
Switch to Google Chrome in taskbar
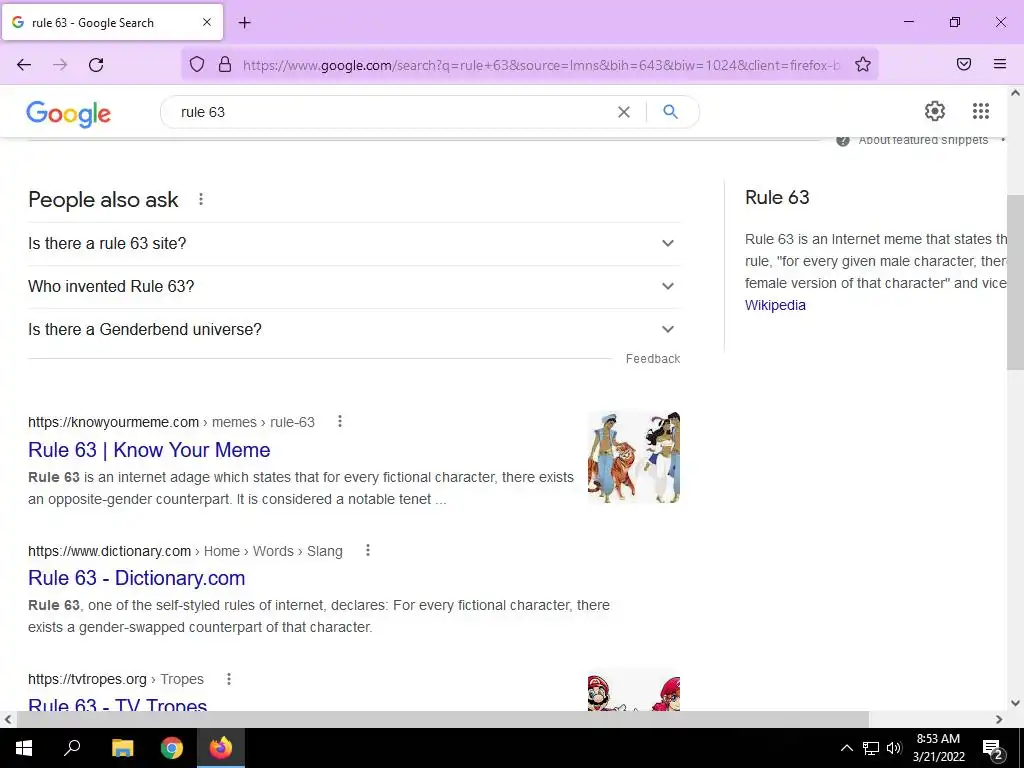click(172, 748)
